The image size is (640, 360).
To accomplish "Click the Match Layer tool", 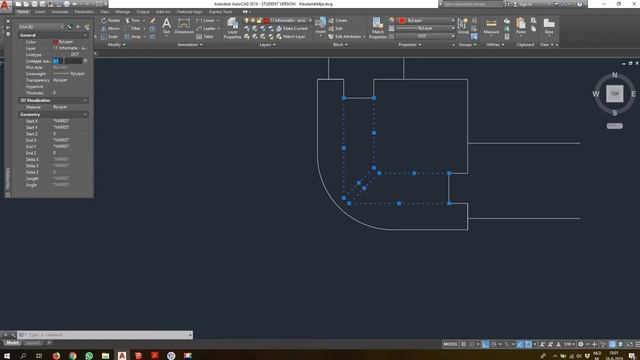I will [290, 37].
